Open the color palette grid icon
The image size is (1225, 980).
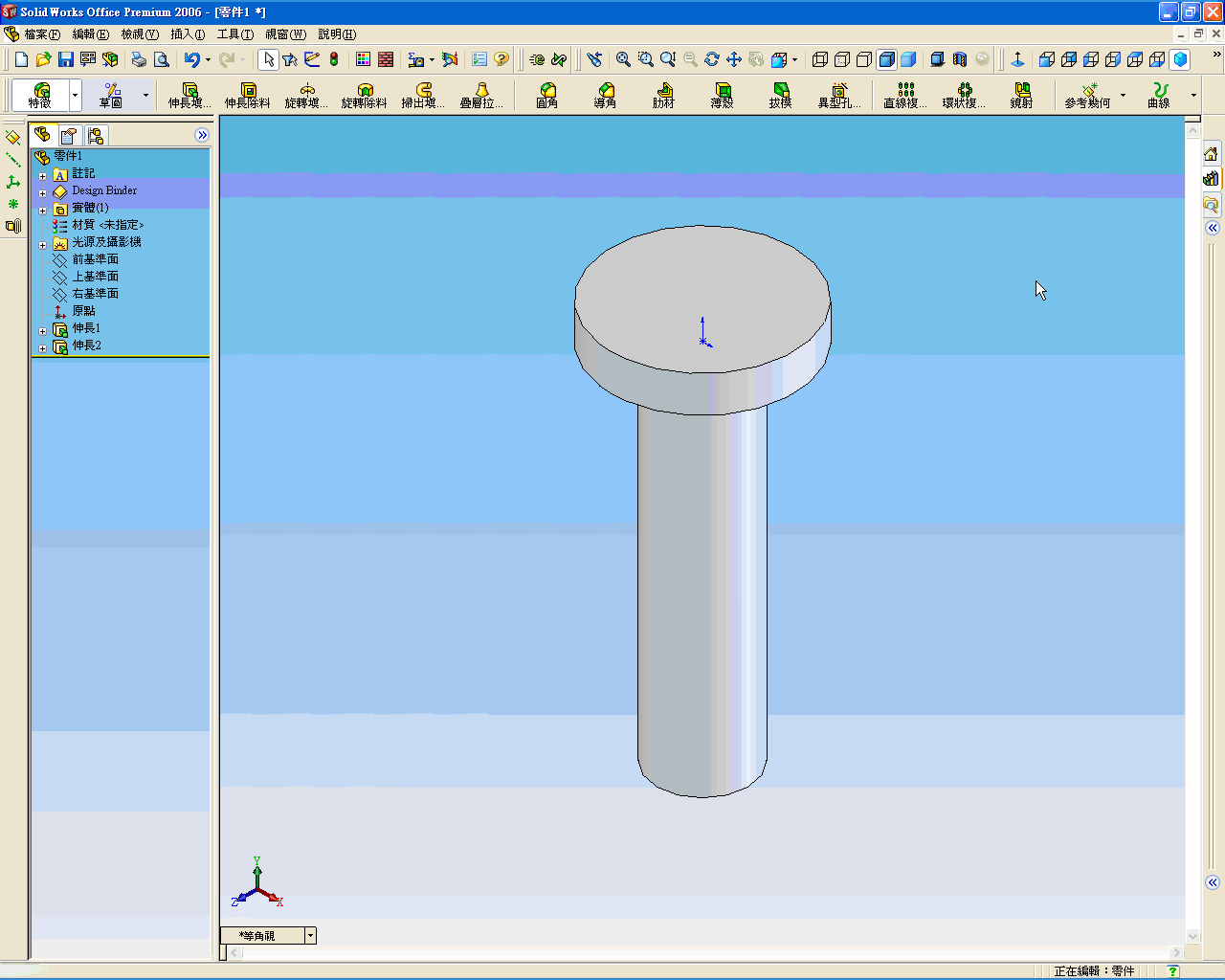[363, 59]
